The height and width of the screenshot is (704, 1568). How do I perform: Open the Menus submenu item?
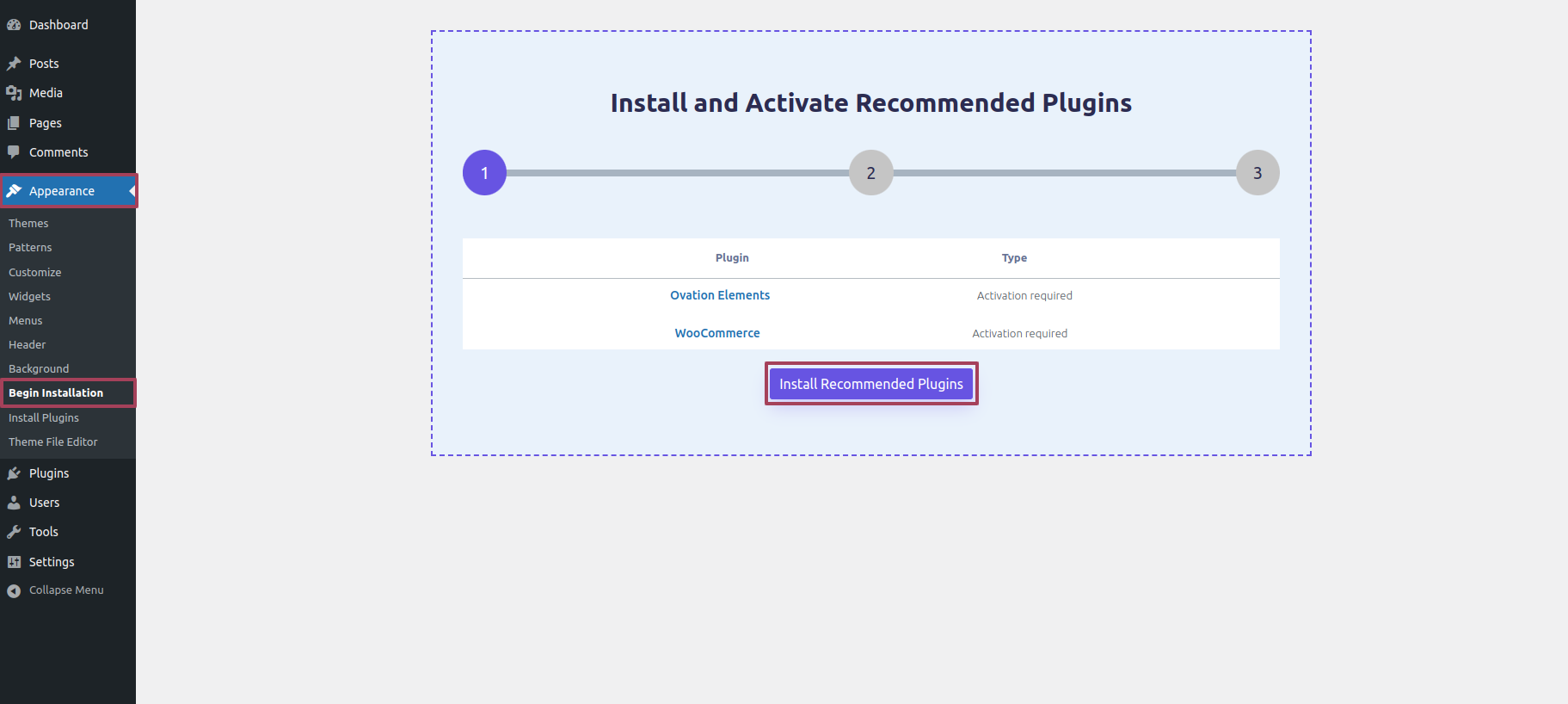[x=26, y=320]
